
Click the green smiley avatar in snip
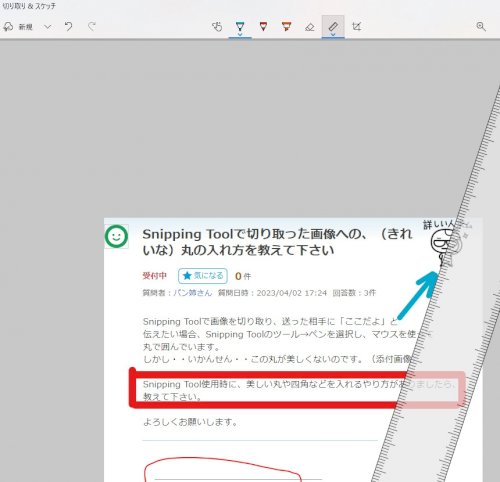[116, 236]
